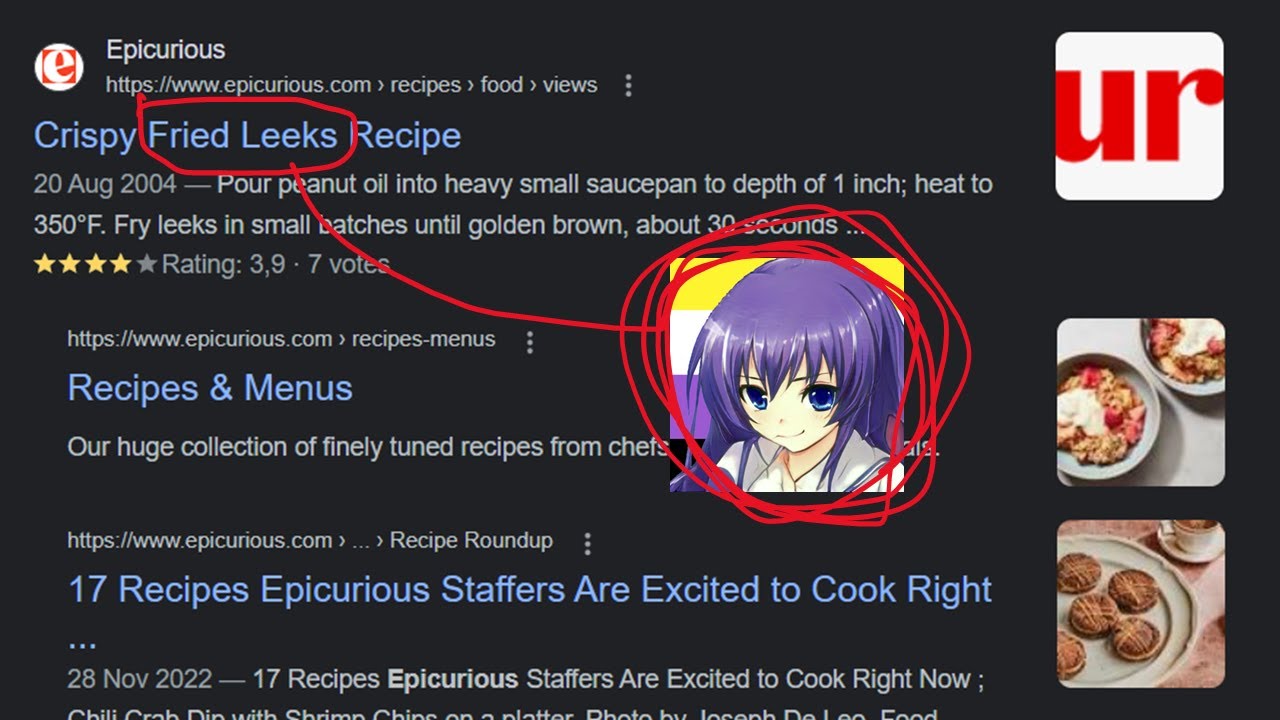Click the Rating 3,9 text
1280x720 pixels.
point(224,265)
